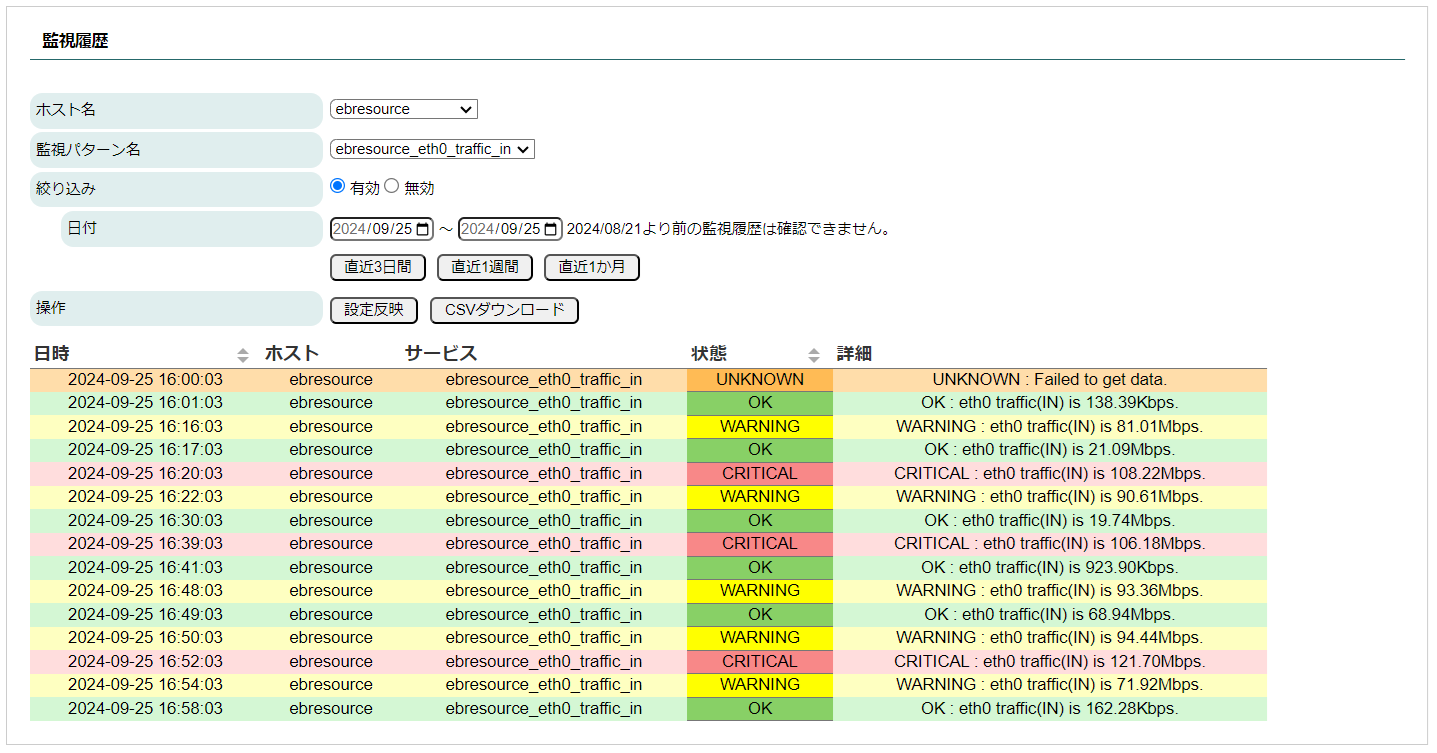The width and height of the screenshot is (1437, 753).
Task: Click timestamp 2024-09-25 16:30:03
Action: [x=145, y=521]
